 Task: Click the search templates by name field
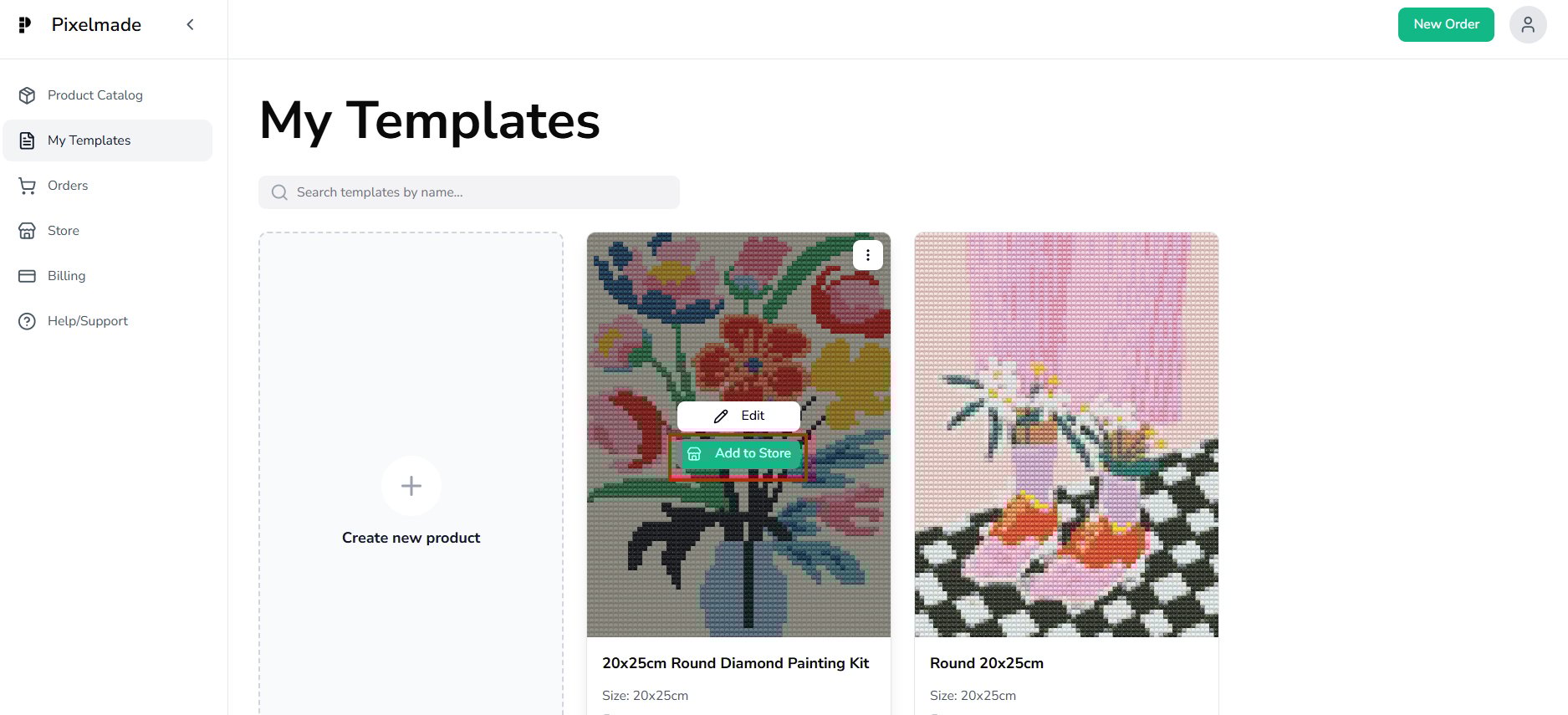coord(468,192)
